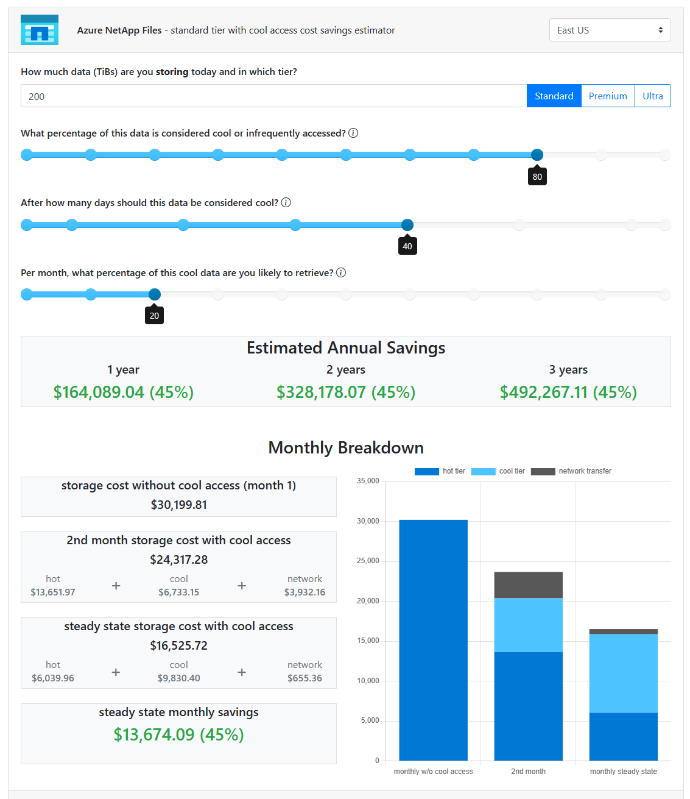The width and height of the screenshot is (690, 799).
Task: Click the dark network segment of 2nd month bar
Action: [528, 585]
